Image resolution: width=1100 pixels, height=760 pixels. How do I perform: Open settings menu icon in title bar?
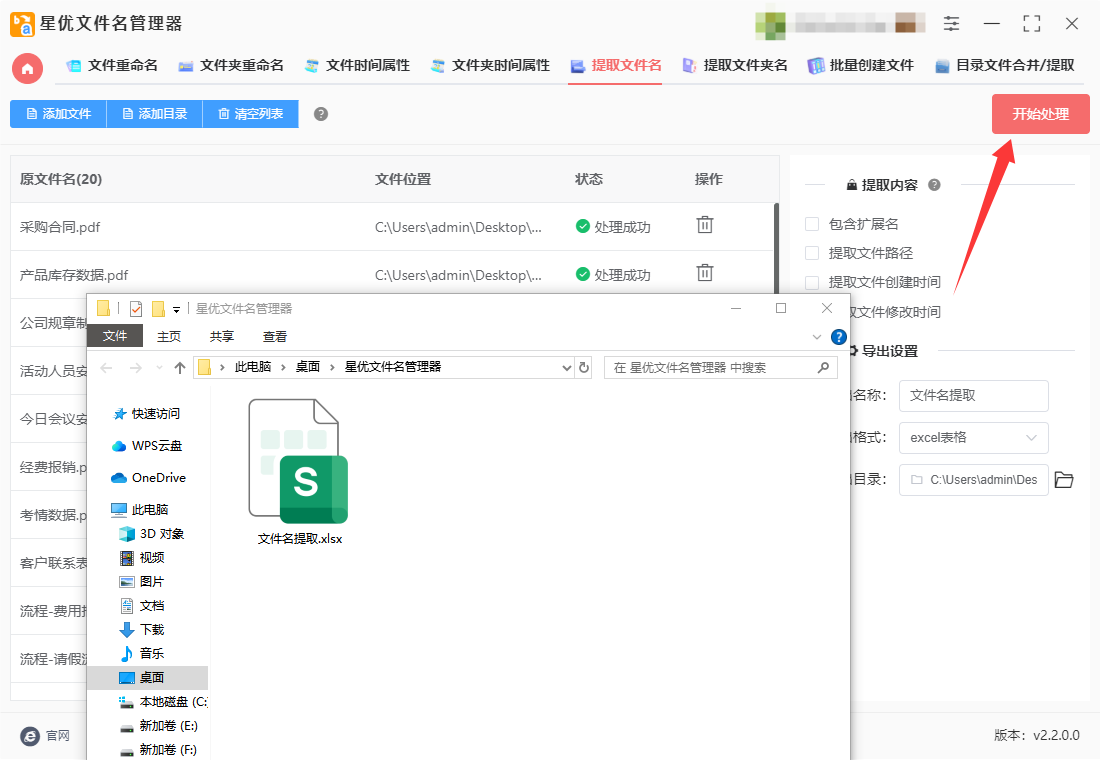pyautogui.click(x=951, y=23)
